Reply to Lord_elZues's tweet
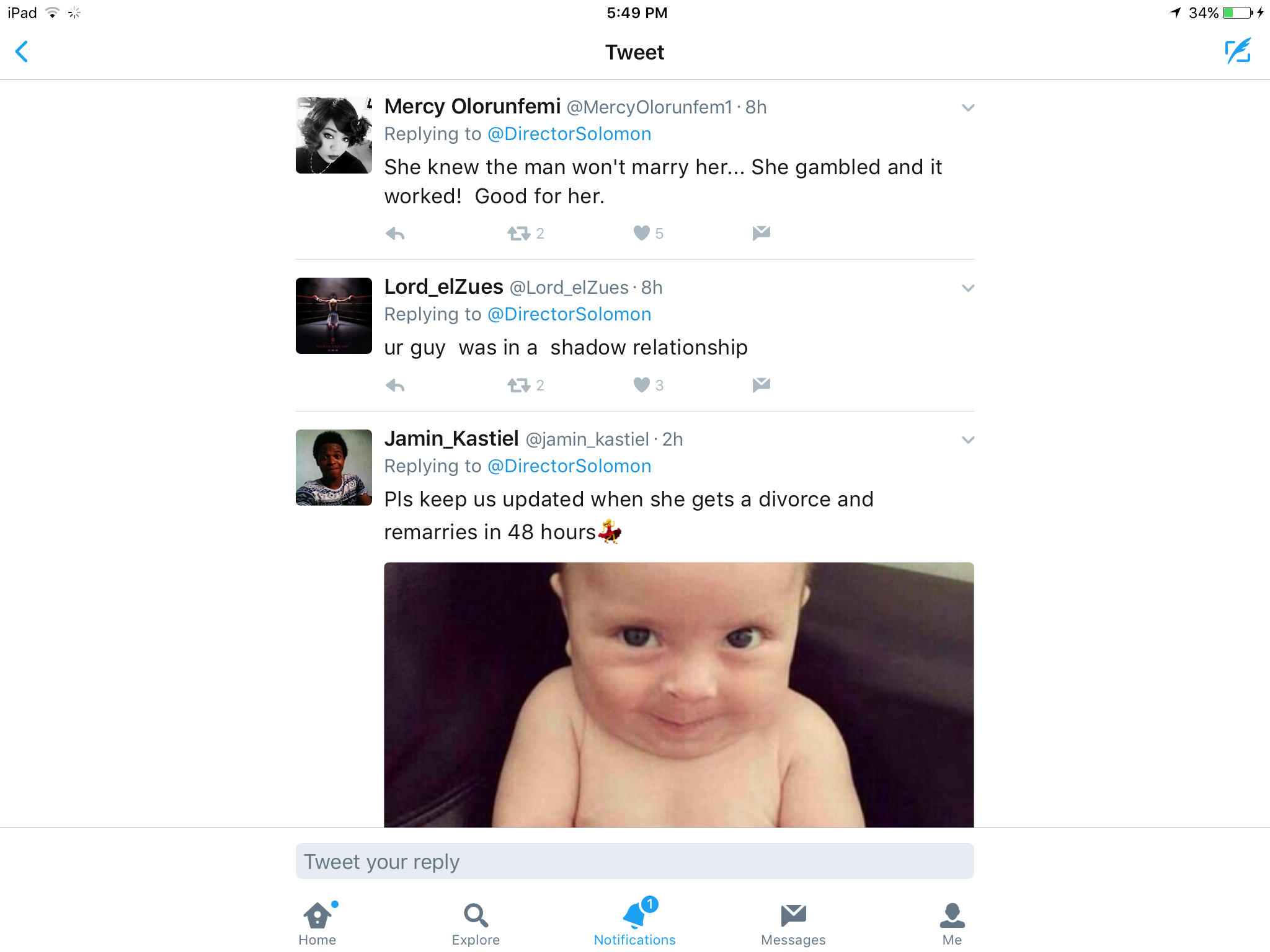 tap(395, 386)
